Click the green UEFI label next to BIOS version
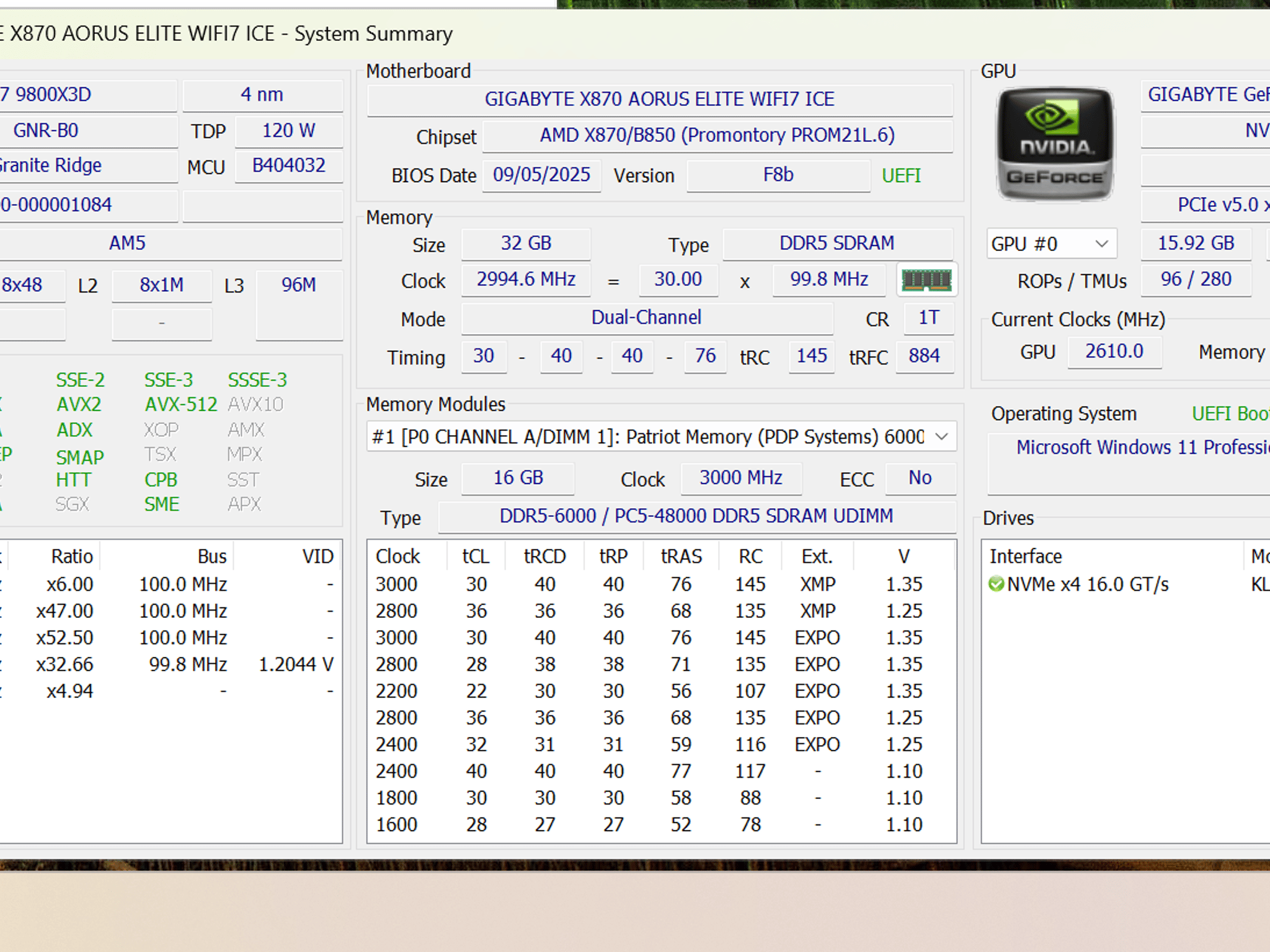 (901, 176)
